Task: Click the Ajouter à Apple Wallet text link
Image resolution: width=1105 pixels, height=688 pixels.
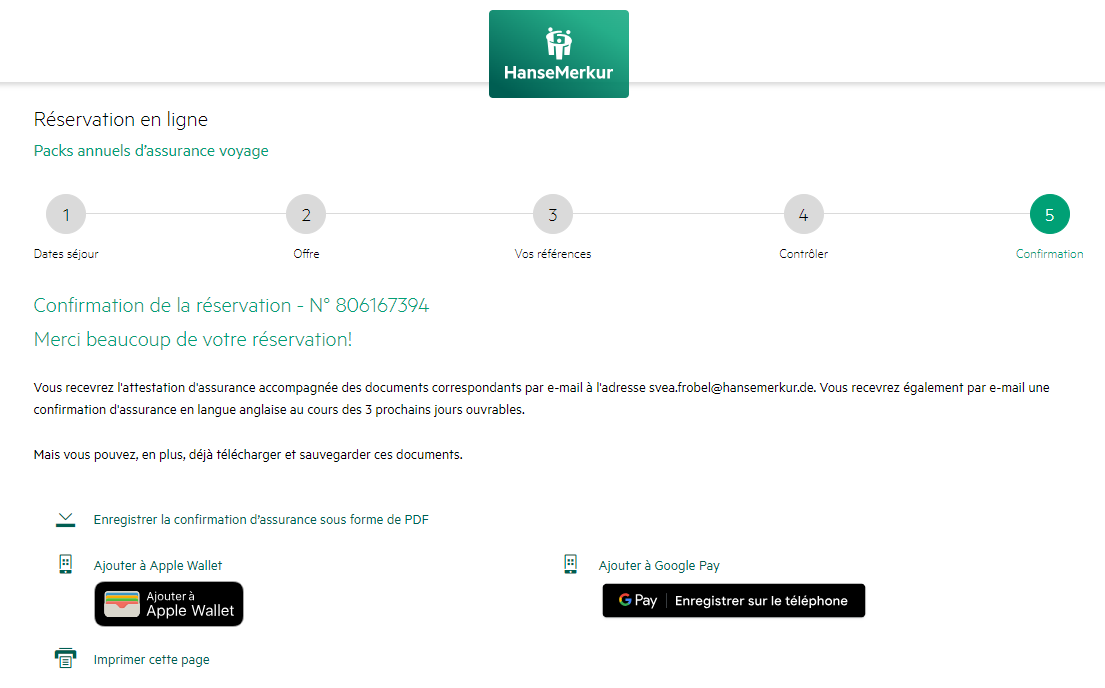Action: (158, 566)
